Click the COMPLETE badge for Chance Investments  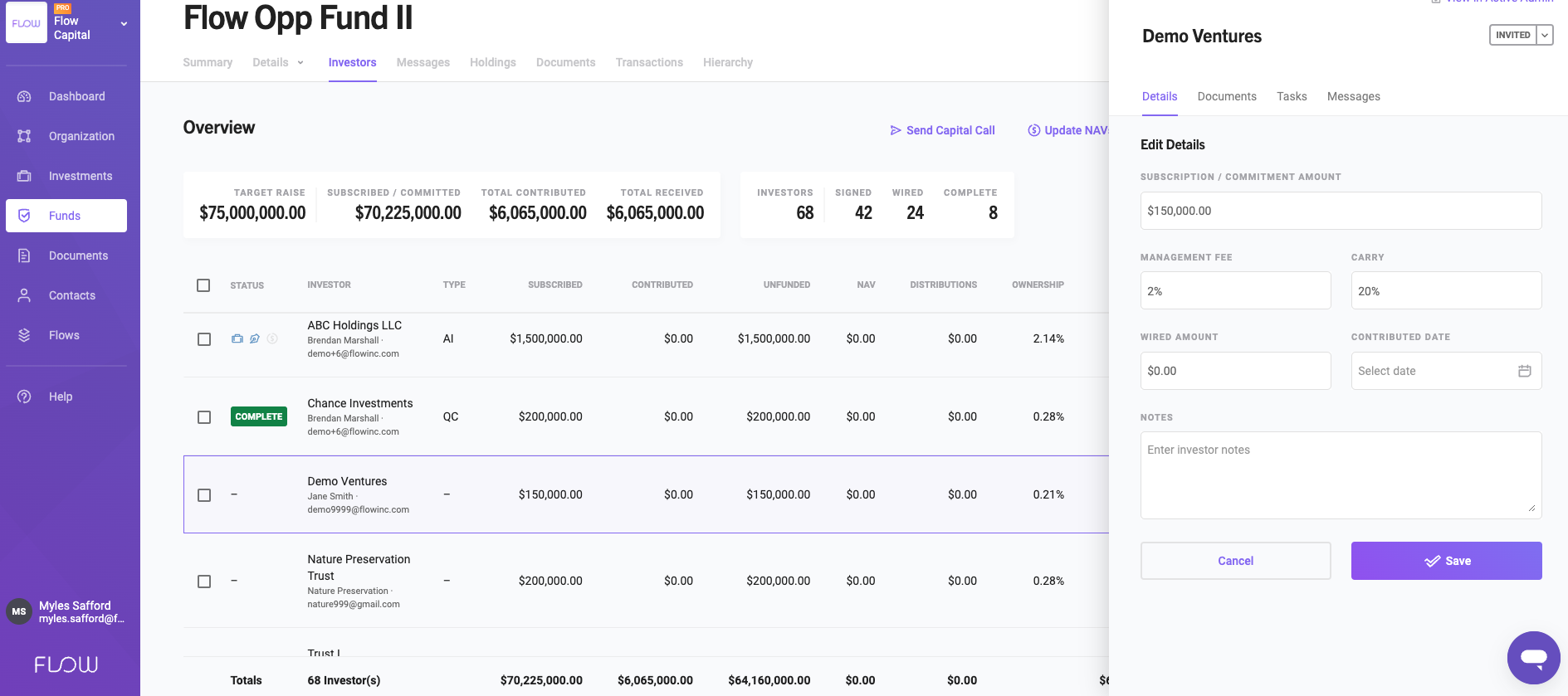point(259,416)
